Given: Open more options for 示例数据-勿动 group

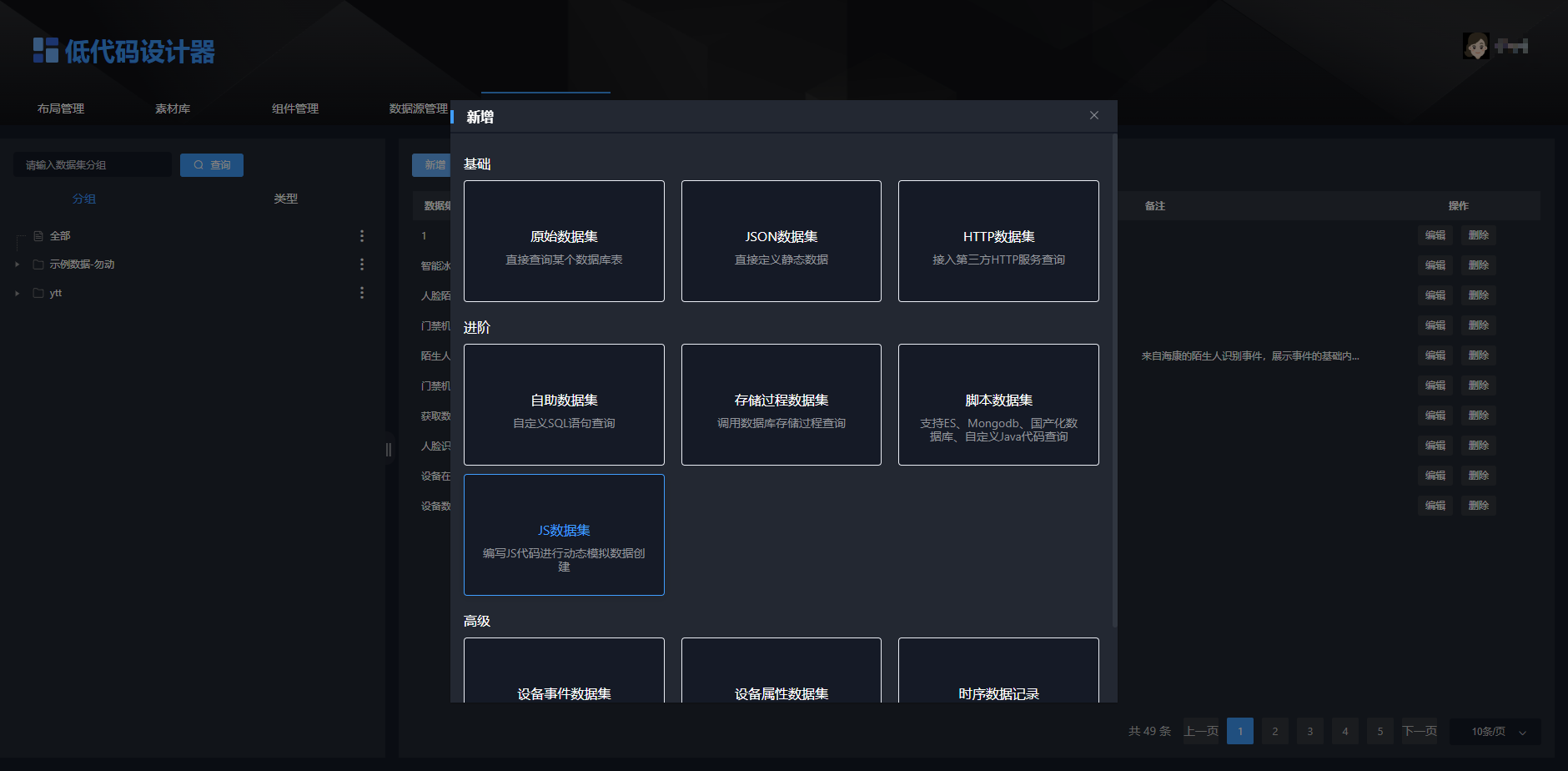Looking at the screenshot, I should tap(362, 265).
